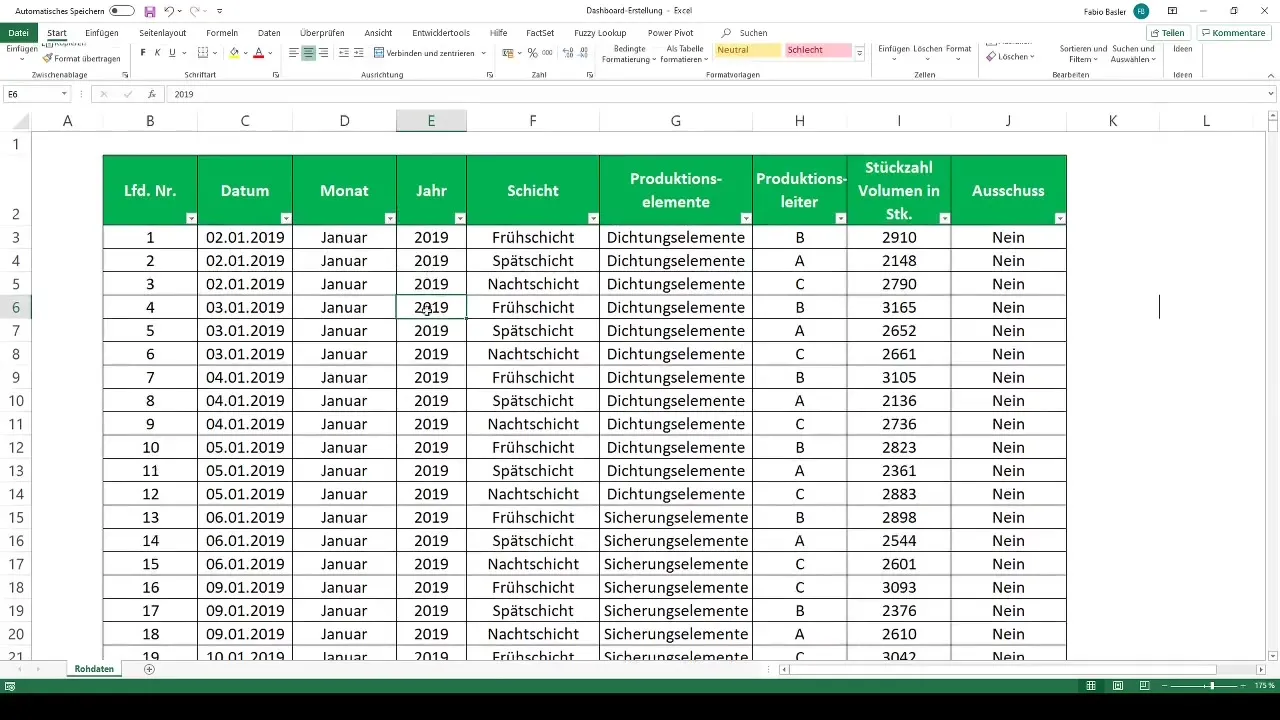Open the Ausschuss filter dropdown
The height and width of the screenshot is (720, 1280).
tap(1059, 218)
